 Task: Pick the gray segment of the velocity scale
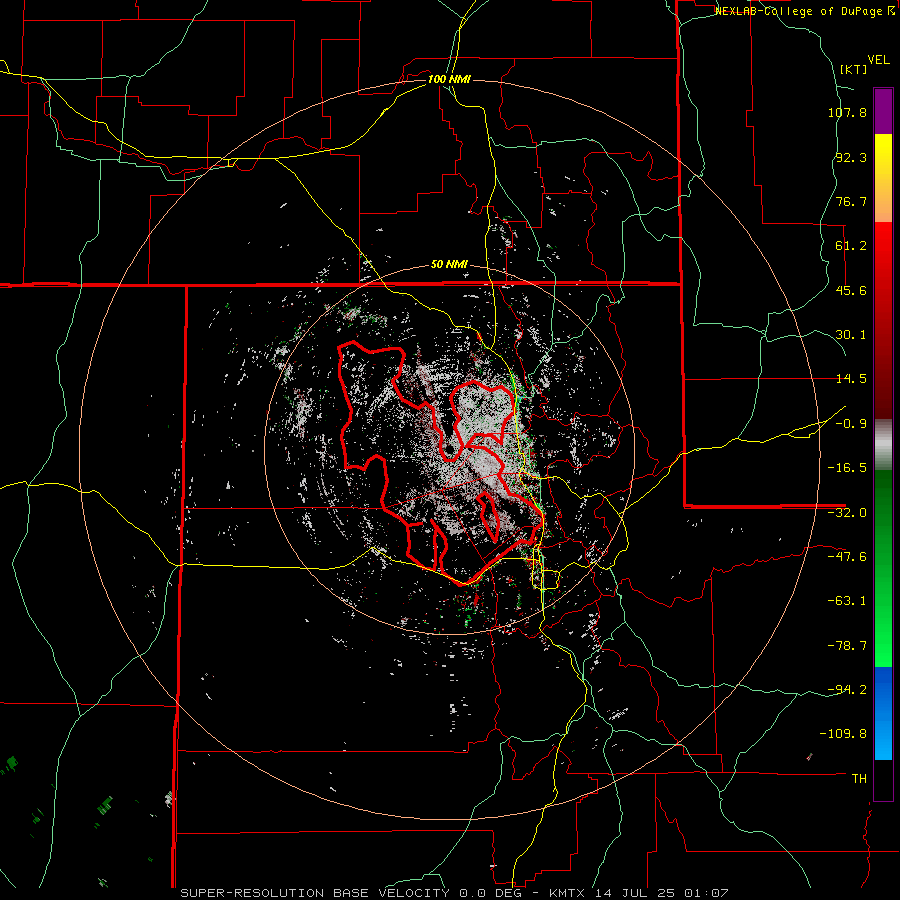(x=883, y=445)
